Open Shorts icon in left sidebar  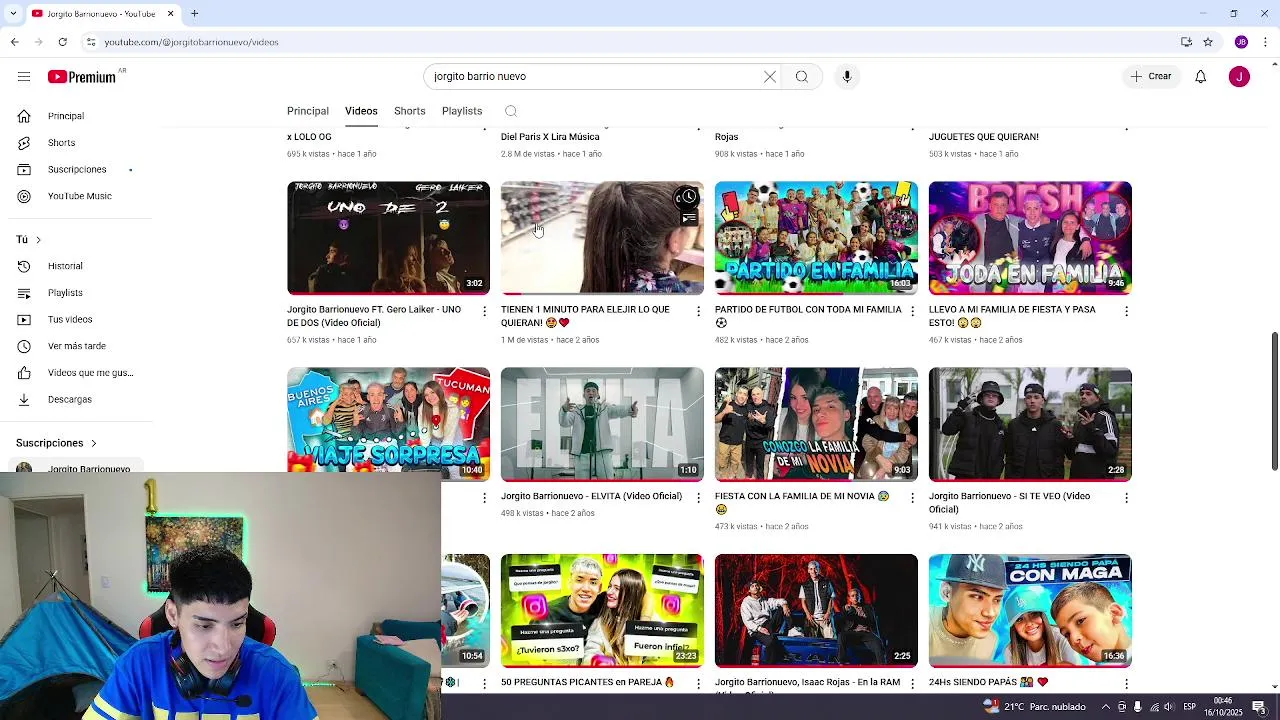(24, 143)
